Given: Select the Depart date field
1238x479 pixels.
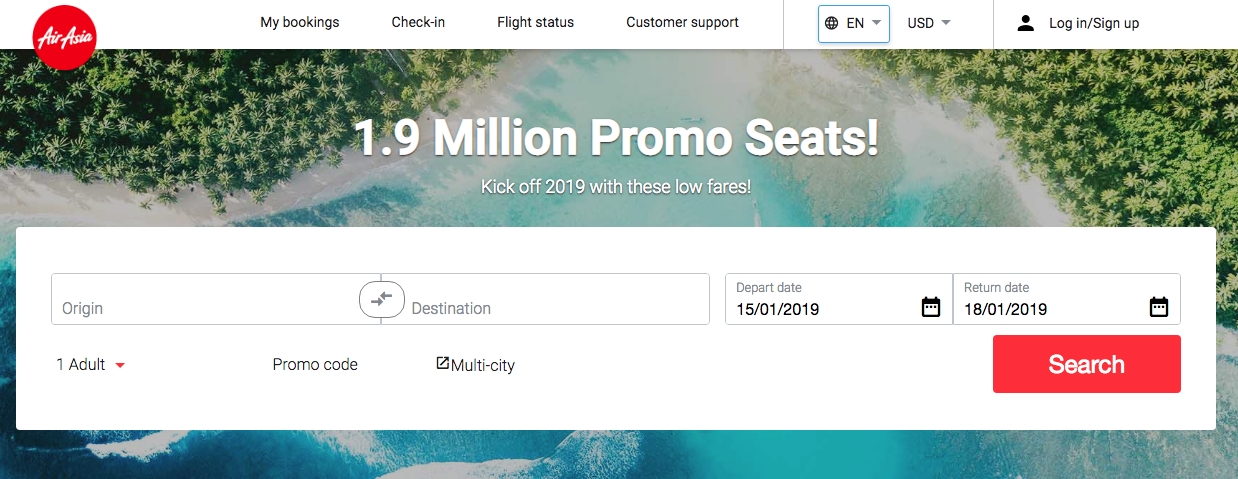Looking at the screenshot, I should pos(820,300).
